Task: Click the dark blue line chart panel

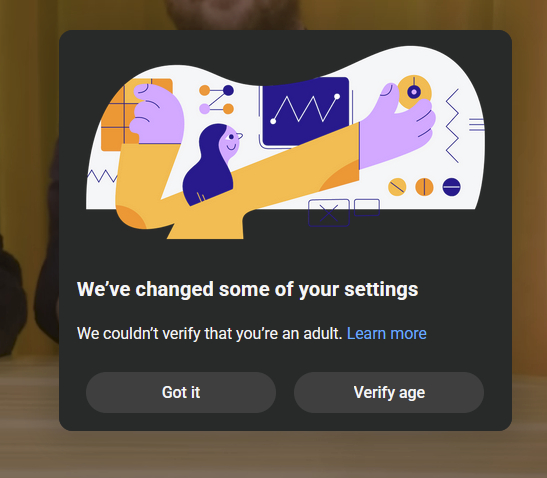Action: (306, 111)
